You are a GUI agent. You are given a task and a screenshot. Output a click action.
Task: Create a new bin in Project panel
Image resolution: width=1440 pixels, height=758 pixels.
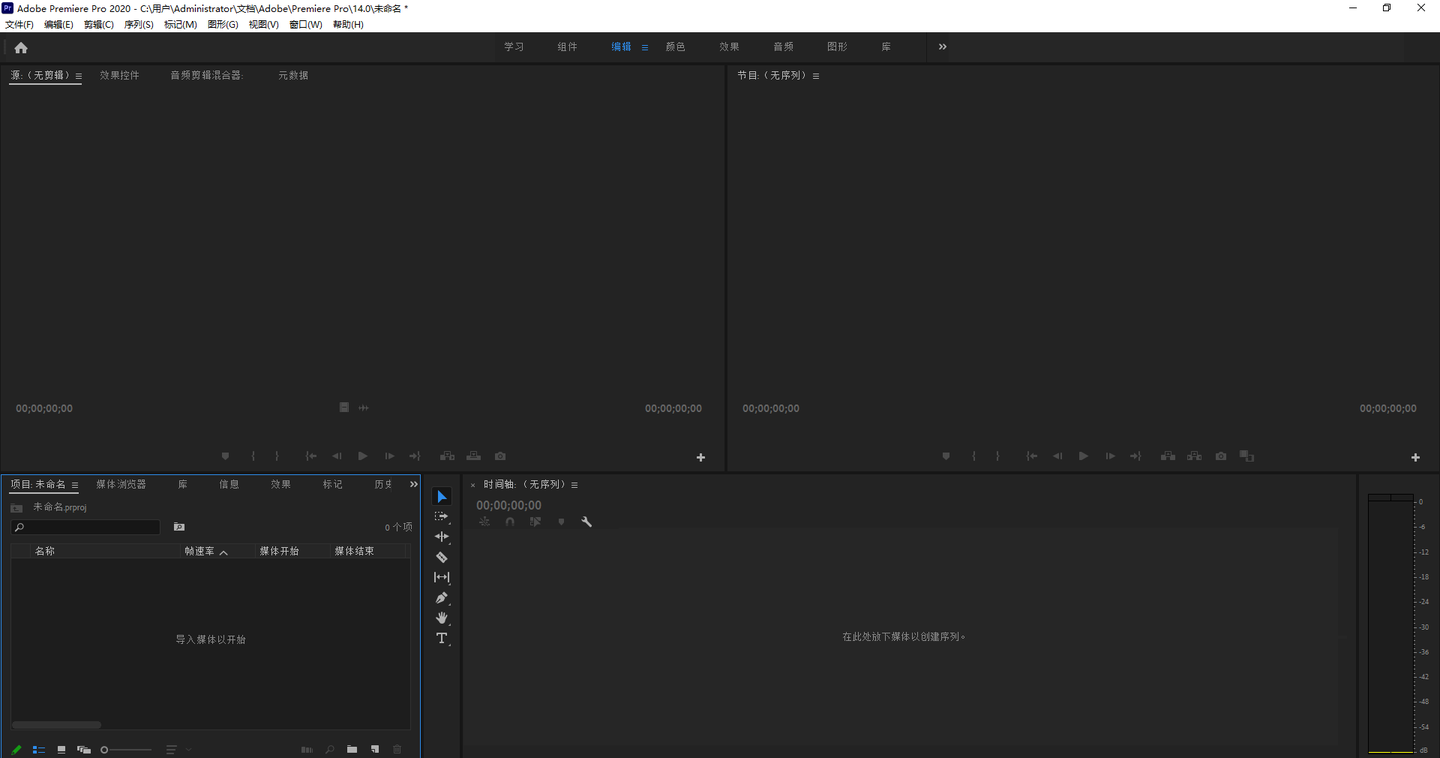tap(352, 749)
